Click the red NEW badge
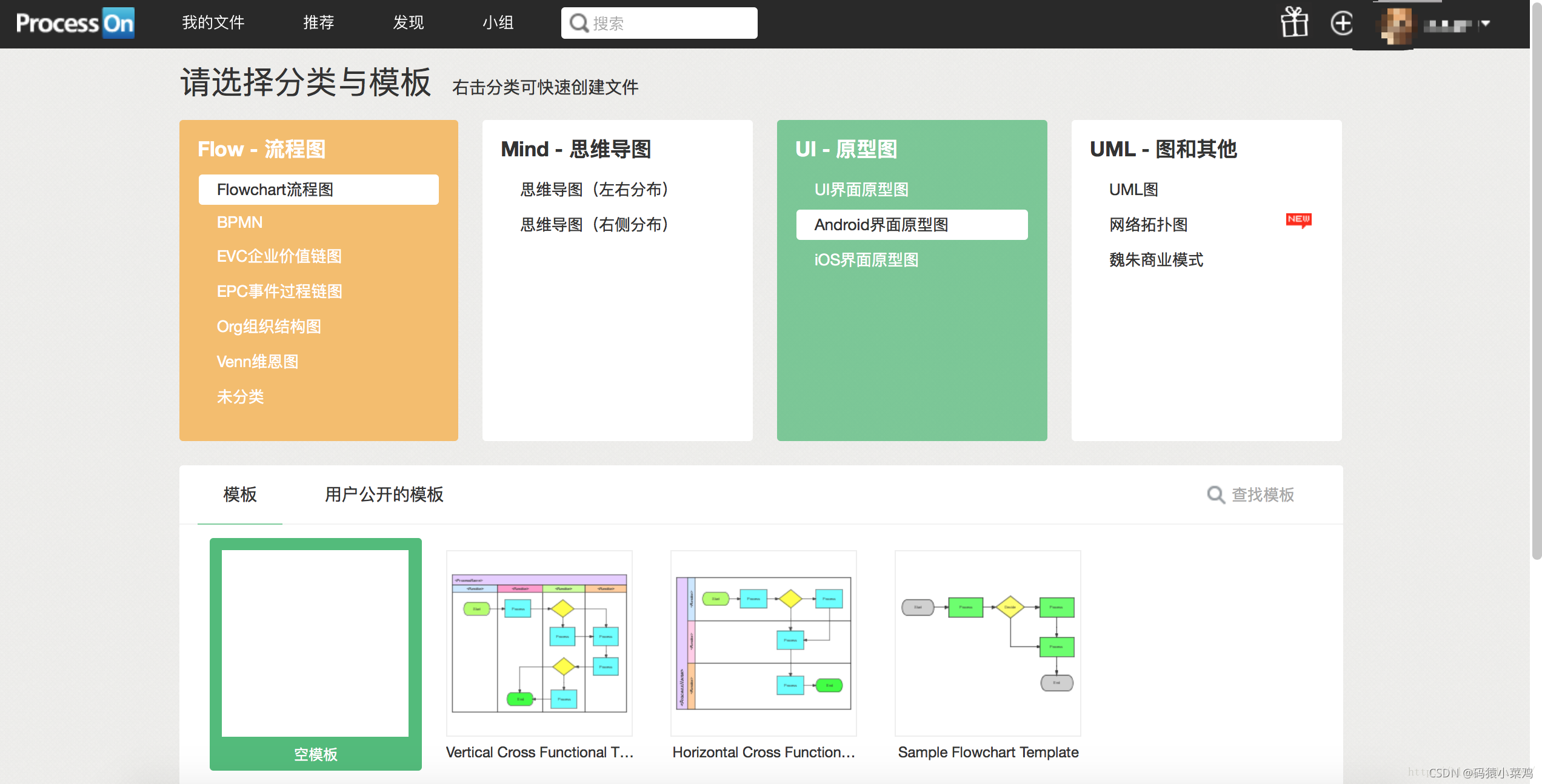Viewport: 1542px width, 784px height. click(1298, 220)
